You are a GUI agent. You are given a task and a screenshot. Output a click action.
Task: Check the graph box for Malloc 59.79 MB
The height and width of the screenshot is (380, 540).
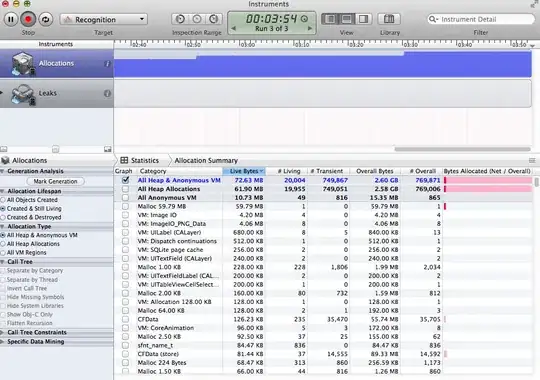(x=125, y=206)
